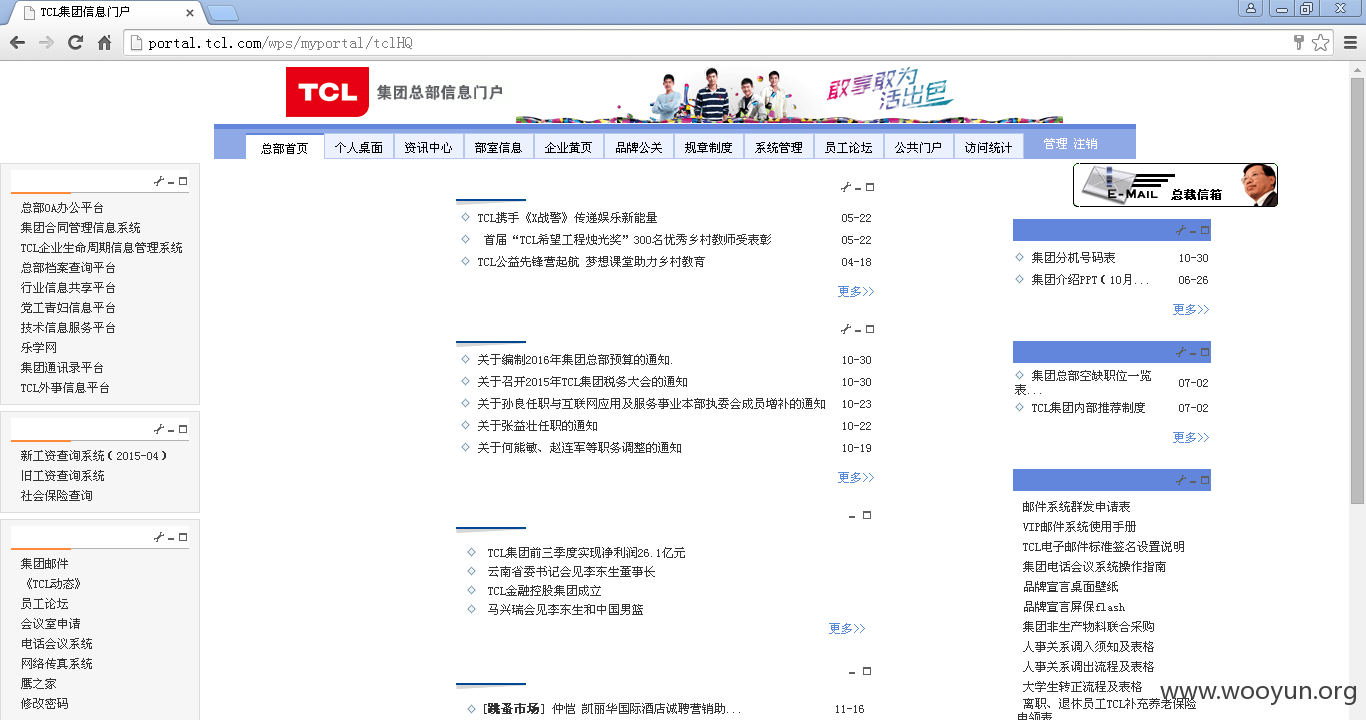The image size is (1366, 720).
Task: Click wrench icon of the 集团分机号码表 panel
Action: point(1180,230)
